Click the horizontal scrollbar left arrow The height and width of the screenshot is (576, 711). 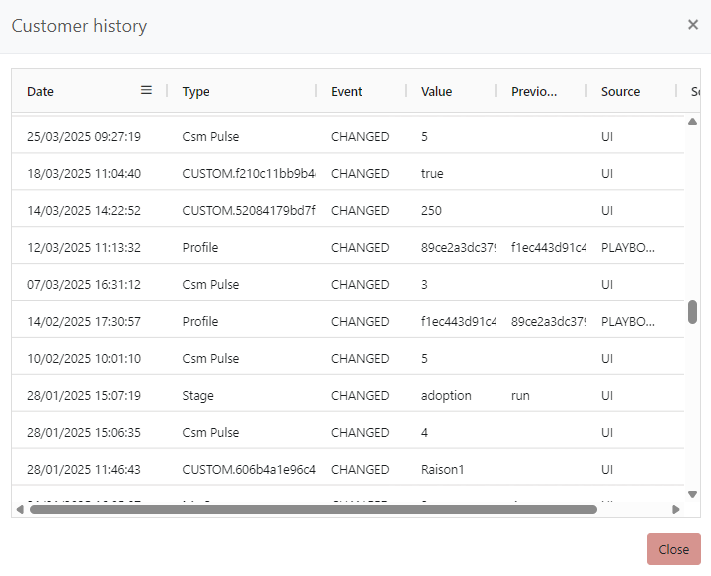tap(20, 509)
